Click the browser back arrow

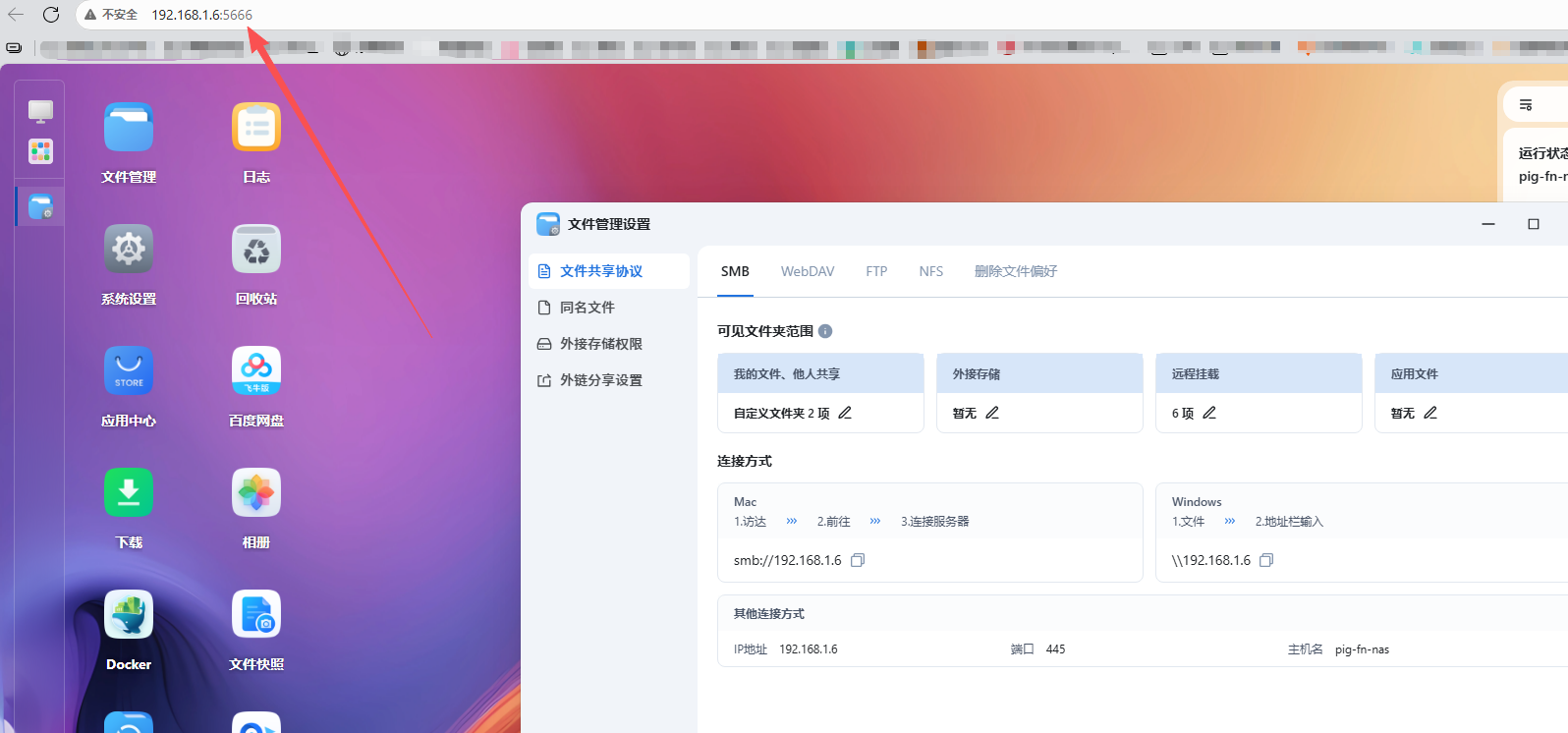click(x=16, y=15)
